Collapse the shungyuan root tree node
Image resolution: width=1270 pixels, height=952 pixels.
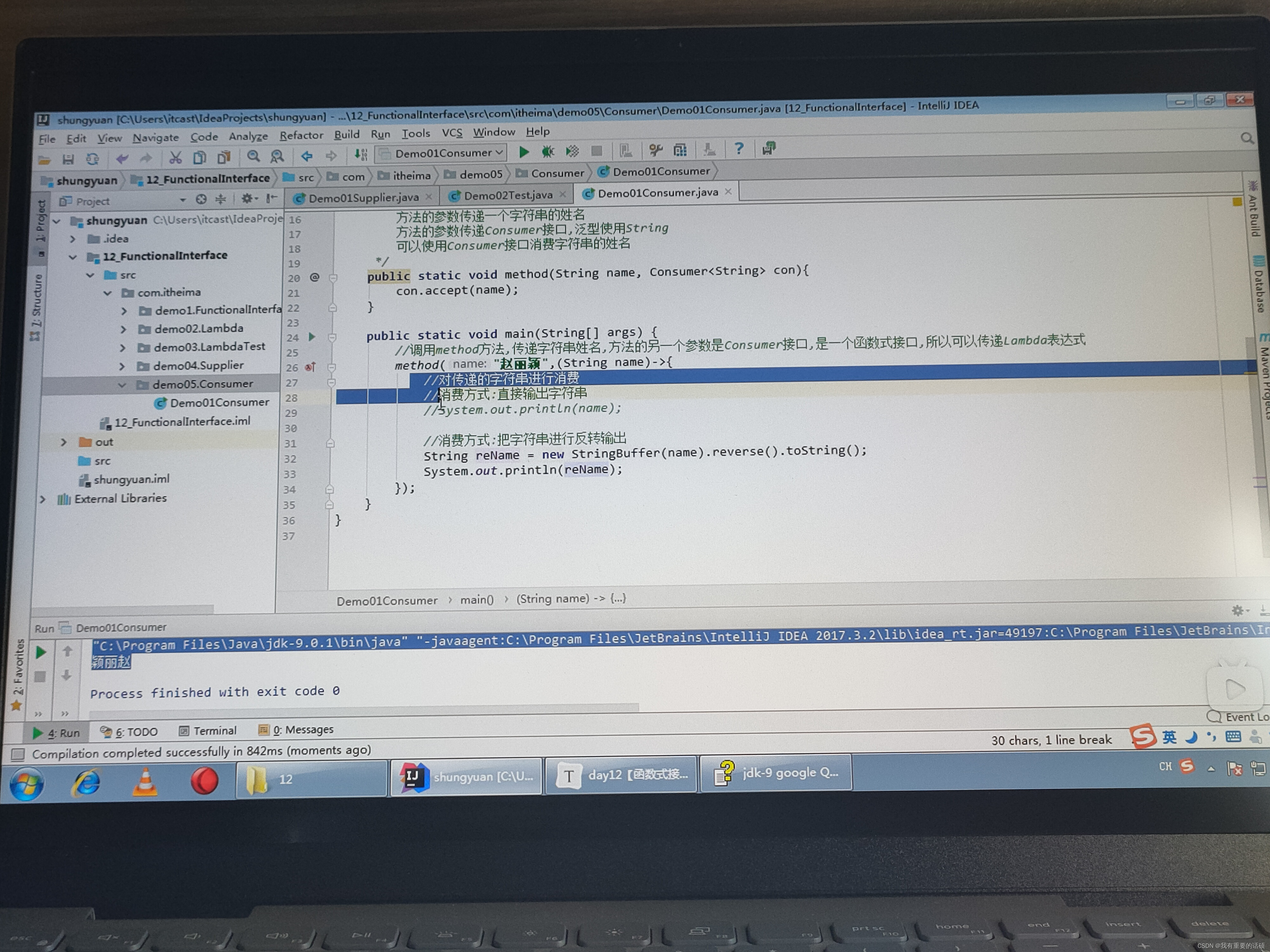[x=56, y=221]
